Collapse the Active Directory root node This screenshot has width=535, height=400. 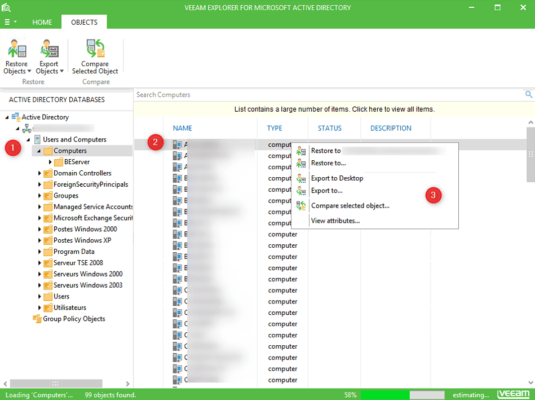coord(7,117)
